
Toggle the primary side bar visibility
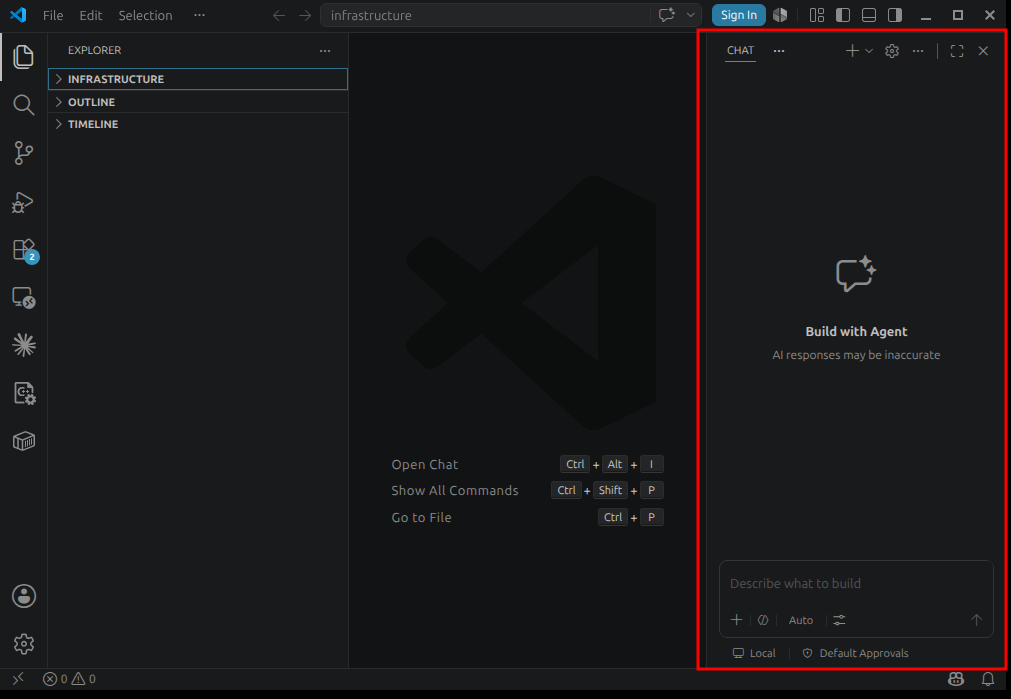point(843,15)
